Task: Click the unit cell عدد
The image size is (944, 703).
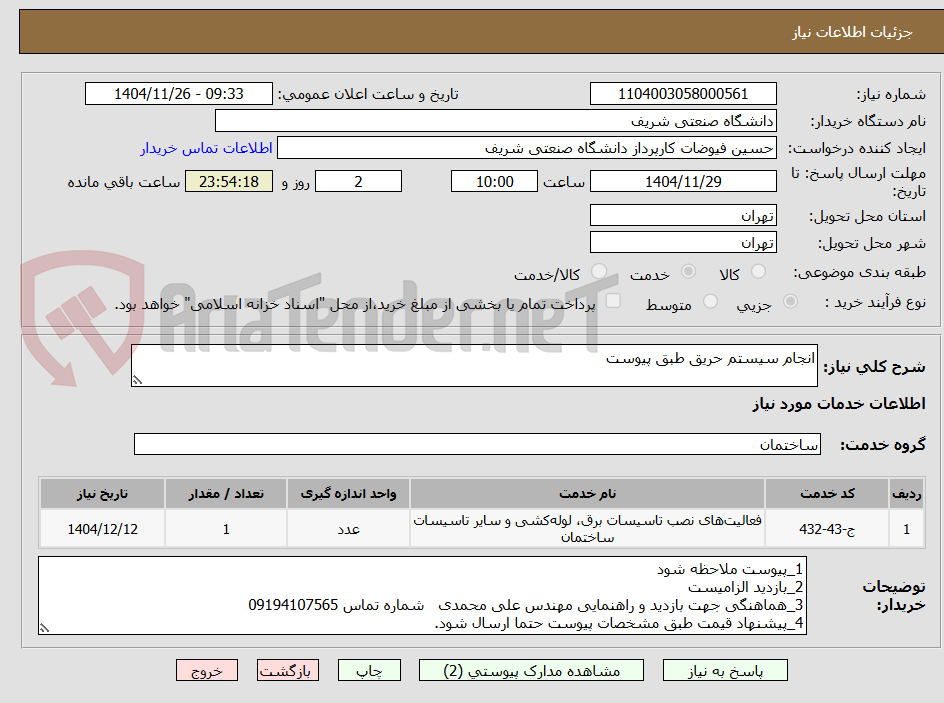Action: pyautogui.click(x=349, y=529)
